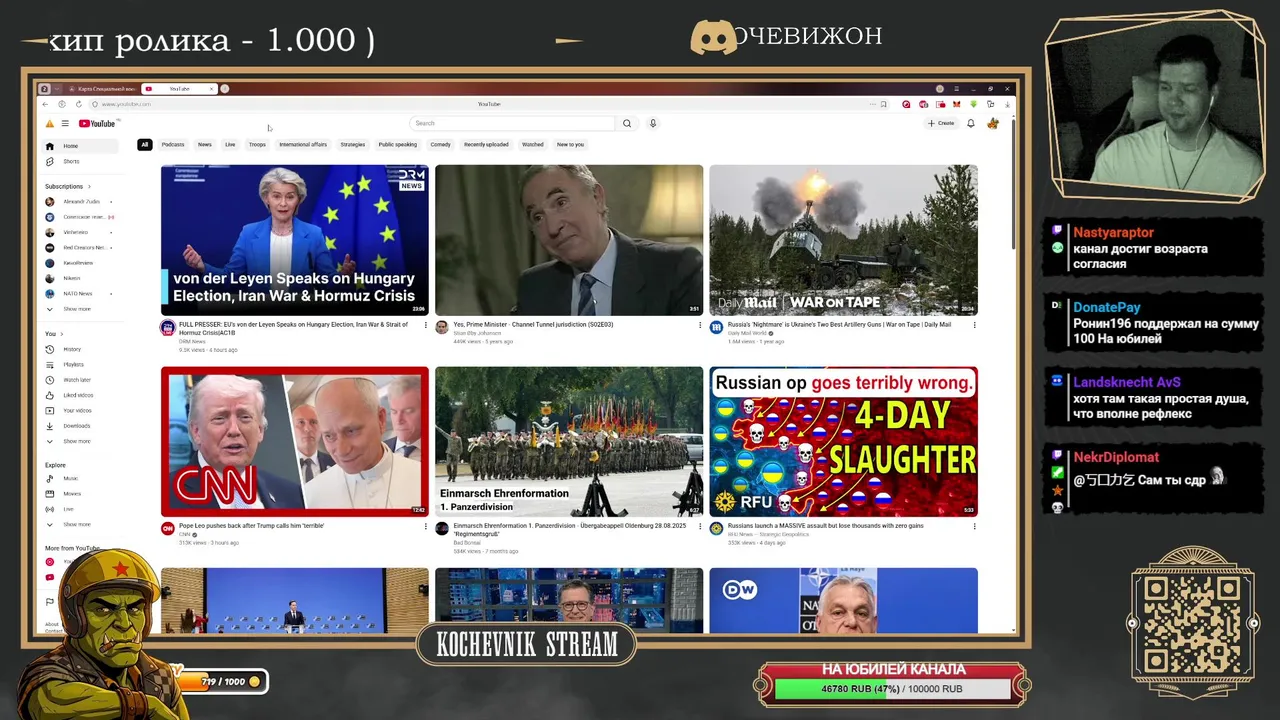Screen dimensions: 1280x720
Task: Expand Show more under You section
Action: (x=80, y=441)
